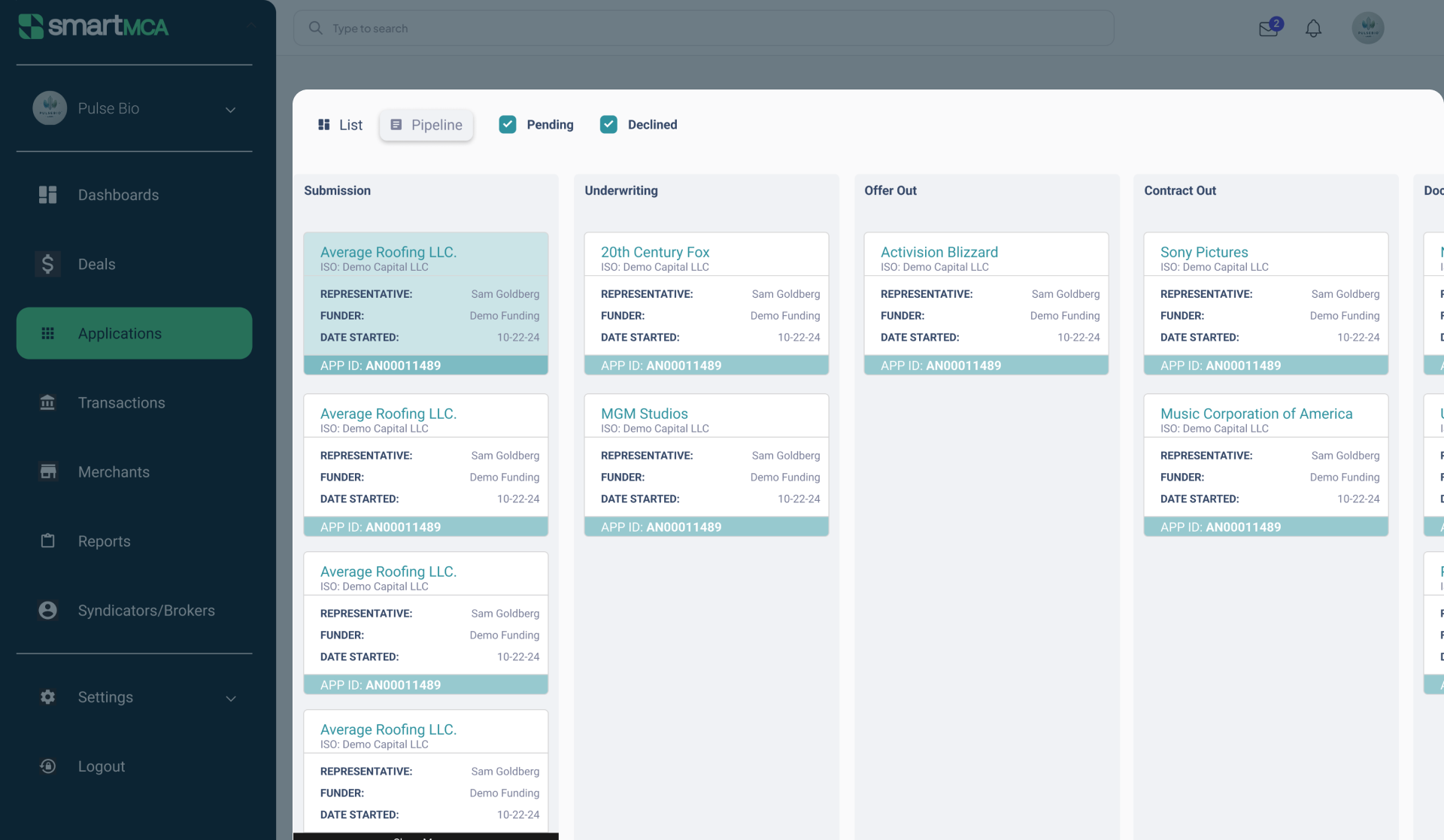Click the Deals dollar sign icon

point(47,264)
